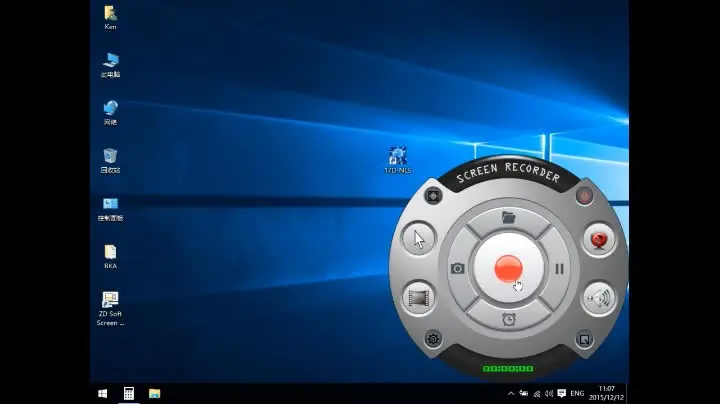
Task: Open the scheduled recording alarm clock
Action: pyautogui.click(x=509, y=320)
